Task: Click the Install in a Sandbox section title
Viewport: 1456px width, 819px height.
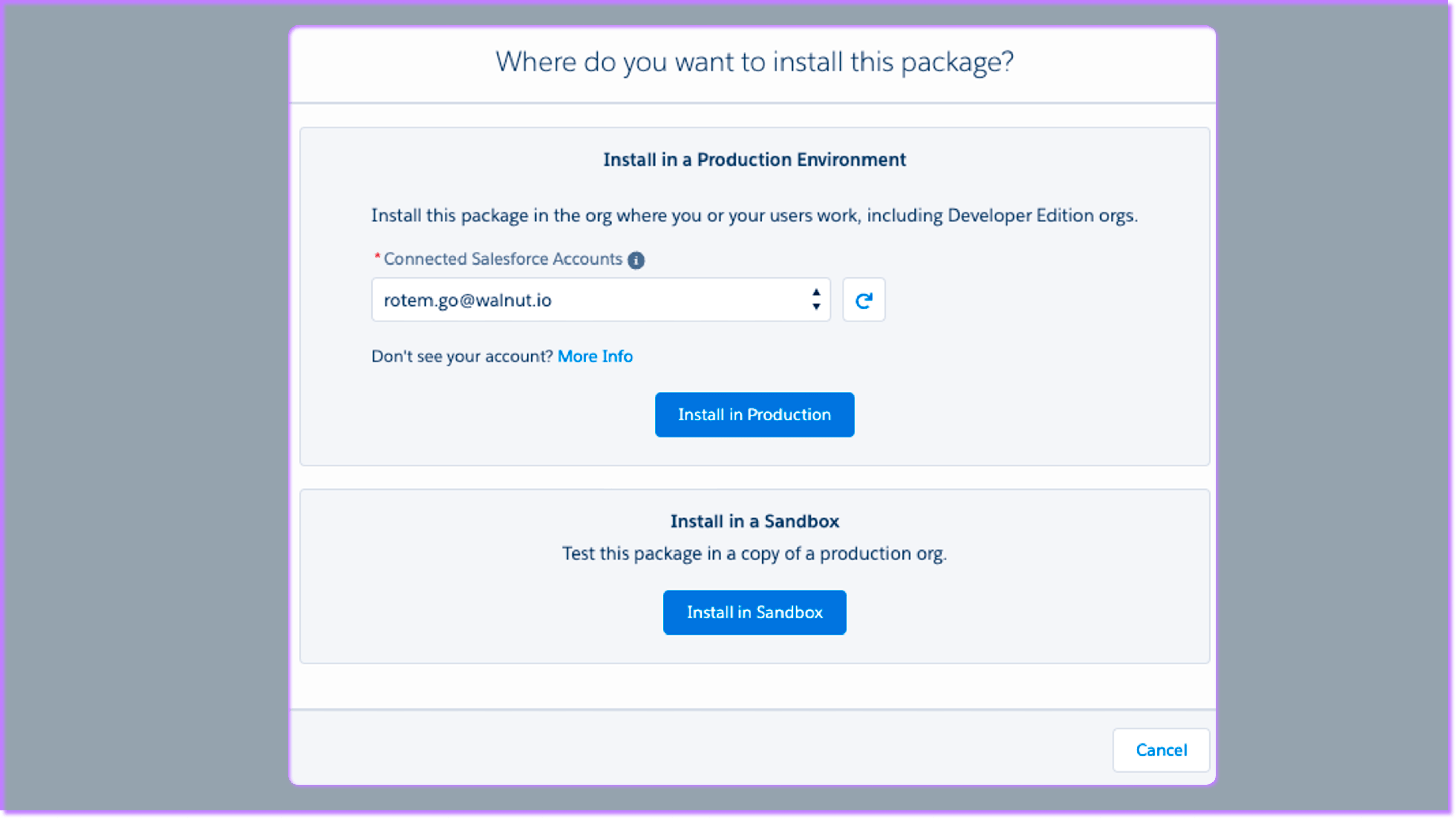Action: click(x=754, y=521)
